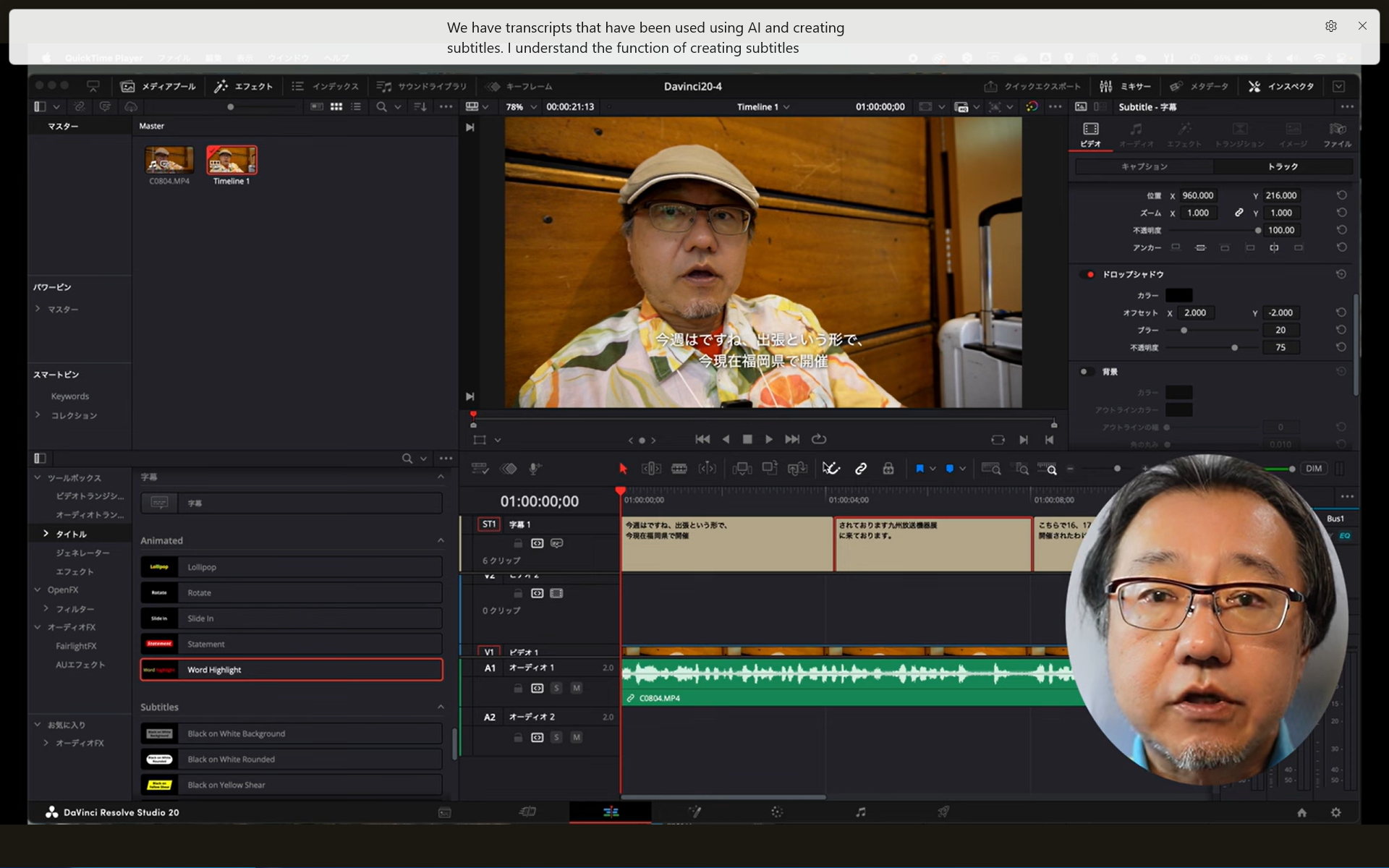
Task: Click the loop playback icon
Action: [x=819, y=439]
